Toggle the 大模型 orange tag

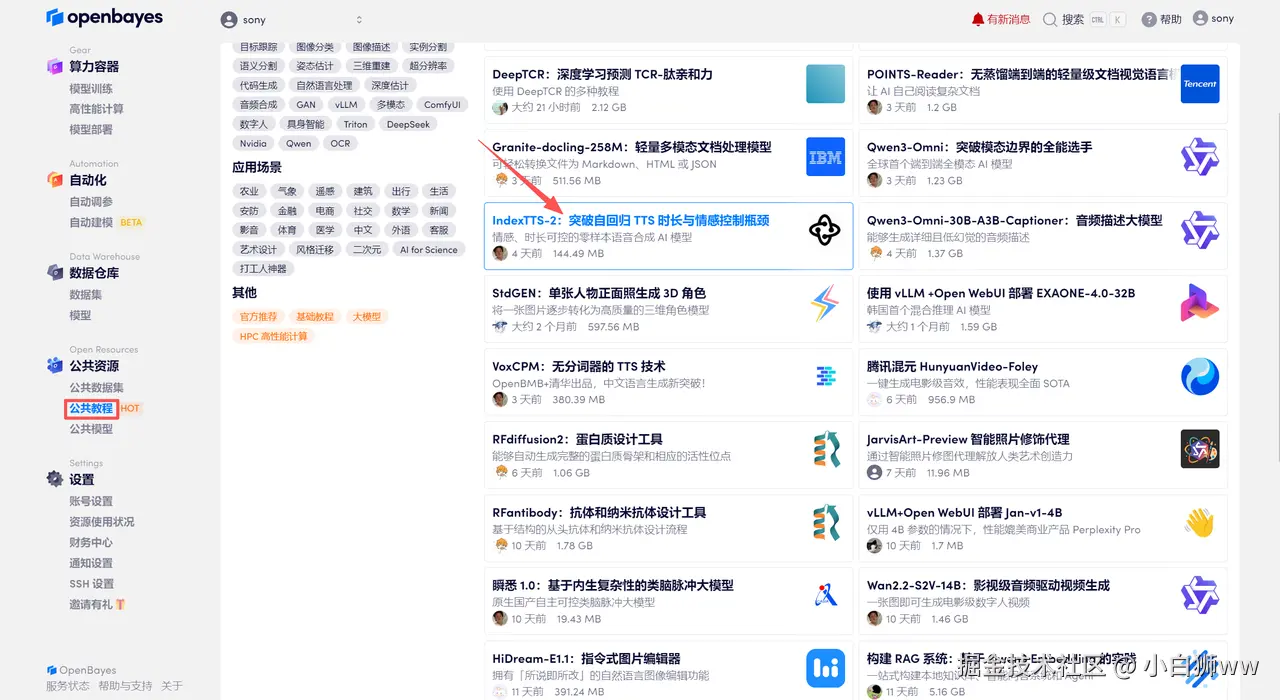pyautogui.click(x=366, y=317)
